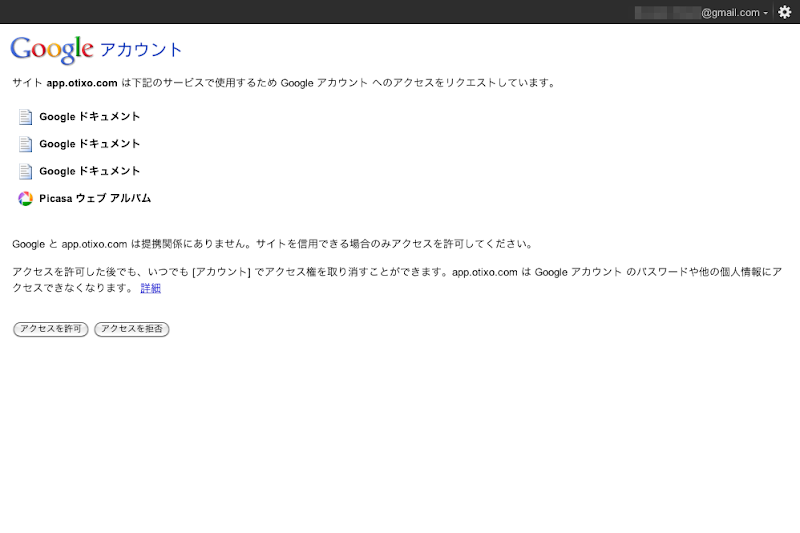Click the Google logo

pyautogui.click(x=52, y=50)
